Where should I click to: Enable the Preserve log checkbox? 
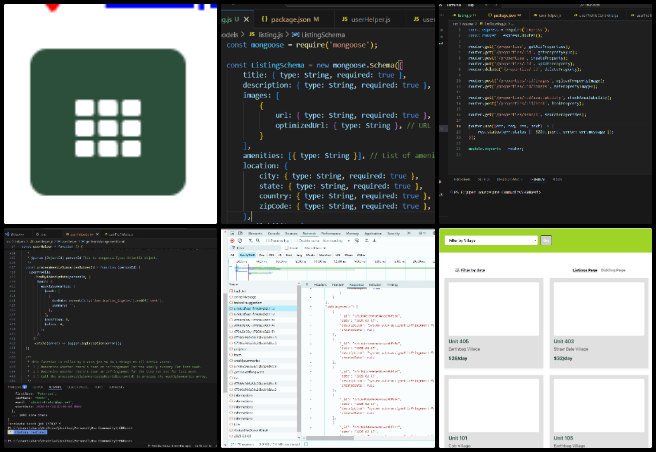[268, 241]
